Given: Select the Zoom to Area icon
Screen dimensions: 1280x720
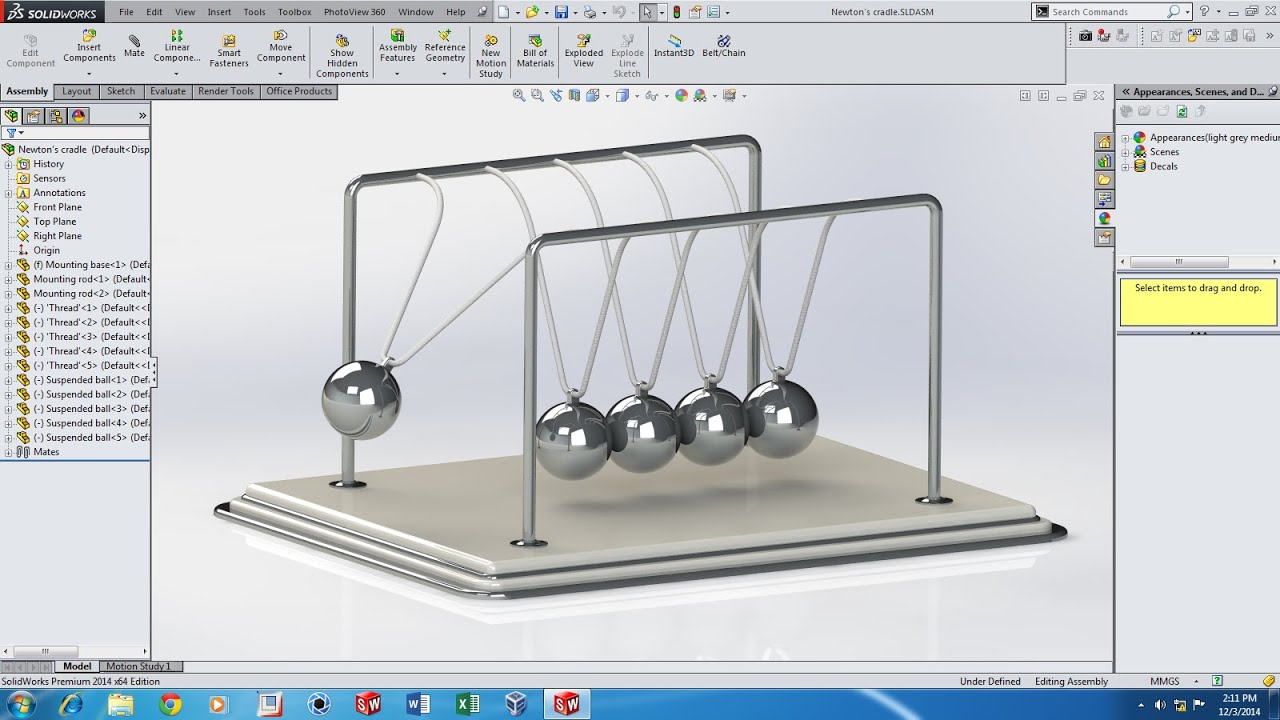Looking at the screenshot, I should click(x=537, y=95).
